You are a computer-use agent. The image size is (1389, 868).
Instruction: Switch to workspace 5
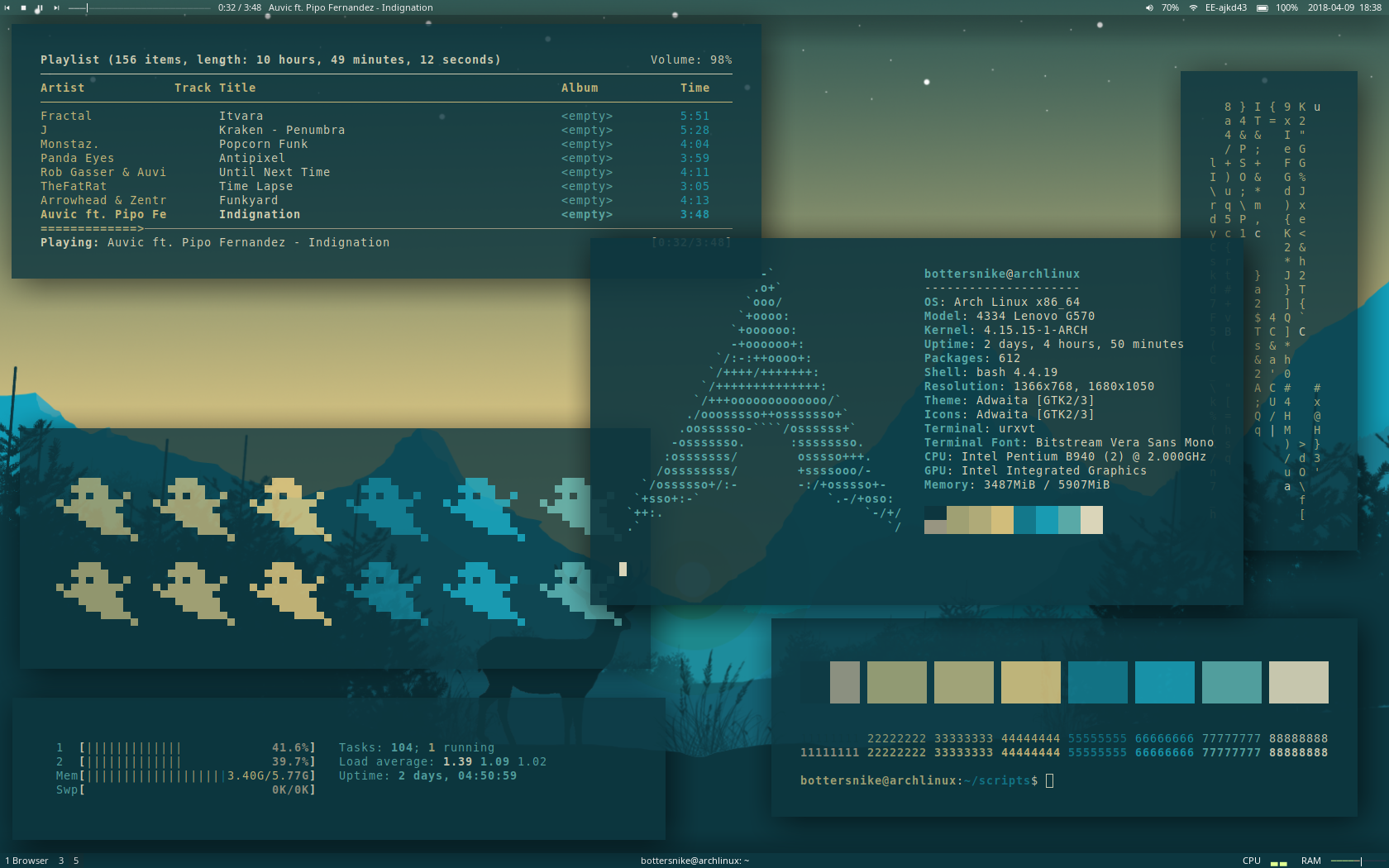pos(76,861)
